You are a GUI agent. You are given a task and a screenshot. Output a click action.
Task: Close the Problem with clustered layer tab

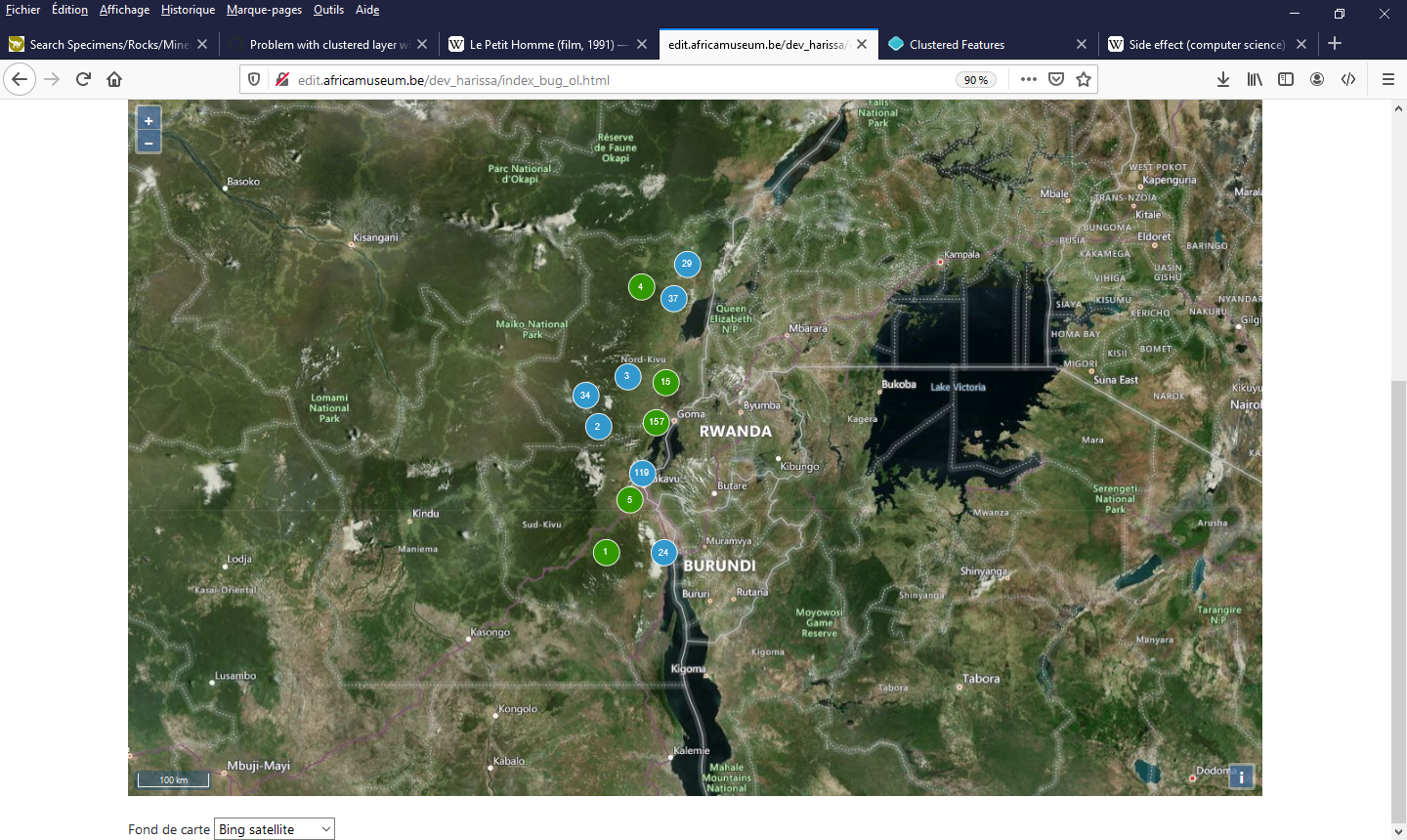422,44
